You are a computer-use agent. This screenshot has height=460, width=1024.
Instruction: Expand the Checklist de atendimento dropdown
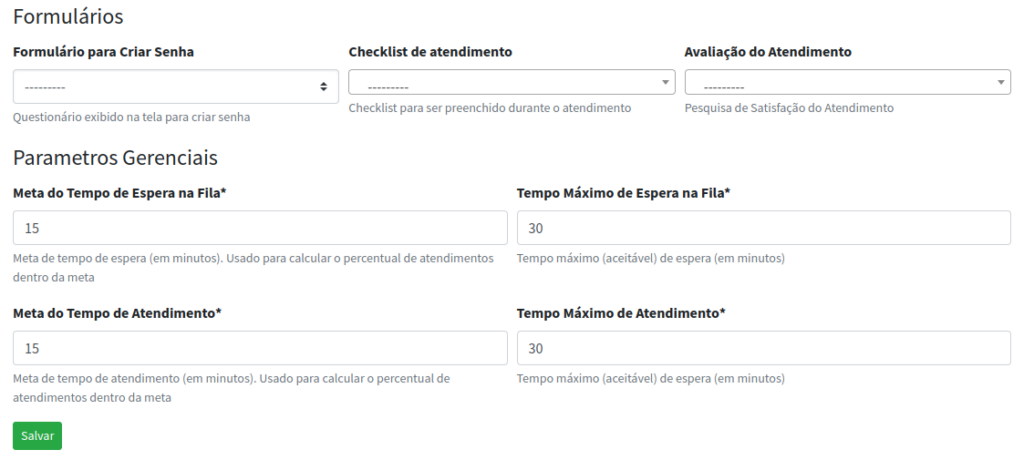point(511,82)
